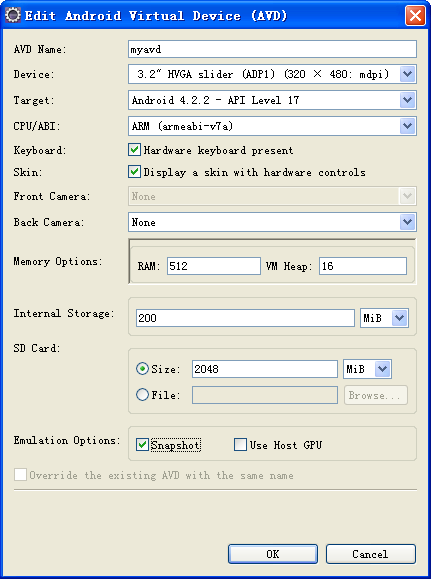The image size is (431, 579).
Task: Click the AVD gear icon in title bar
Action: (x=13, y=16)
